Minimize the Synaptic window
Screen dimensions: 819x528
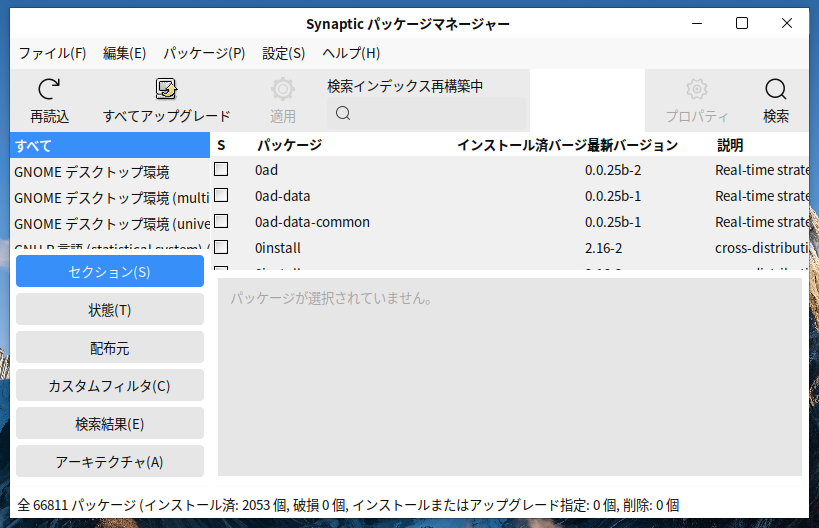697,24
